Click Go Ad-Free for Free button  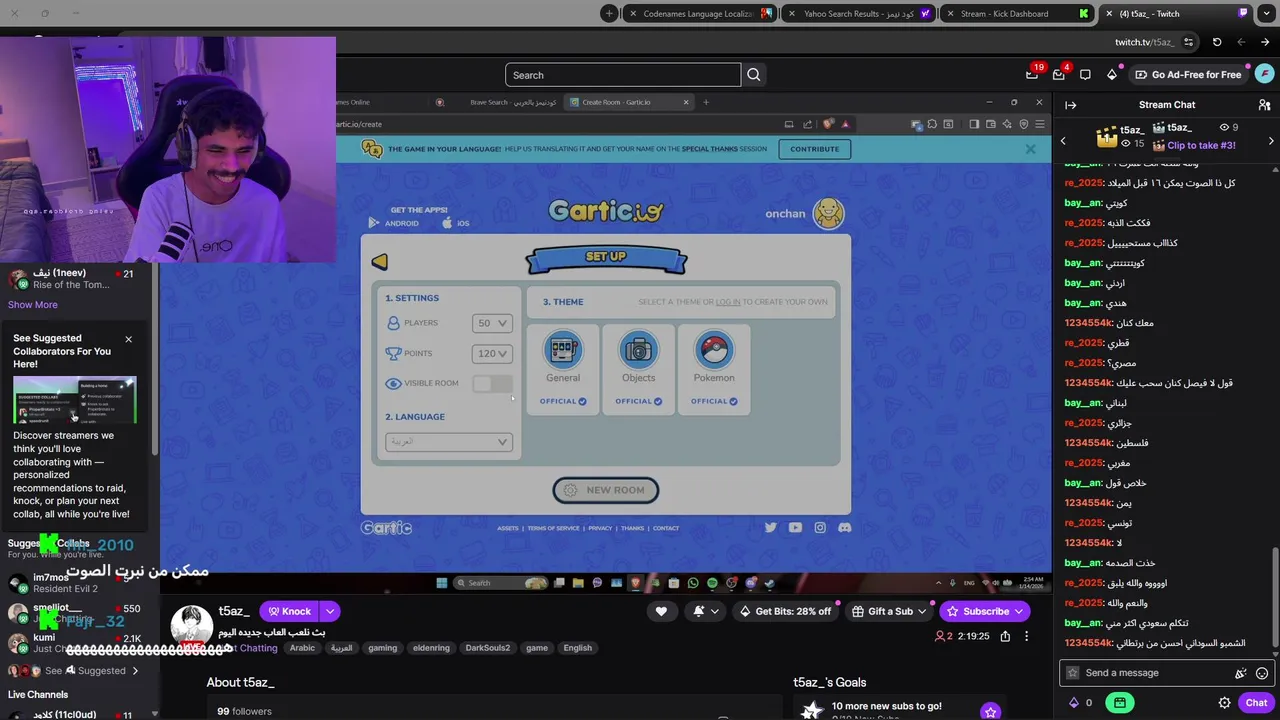click(x=1188, y=75)
